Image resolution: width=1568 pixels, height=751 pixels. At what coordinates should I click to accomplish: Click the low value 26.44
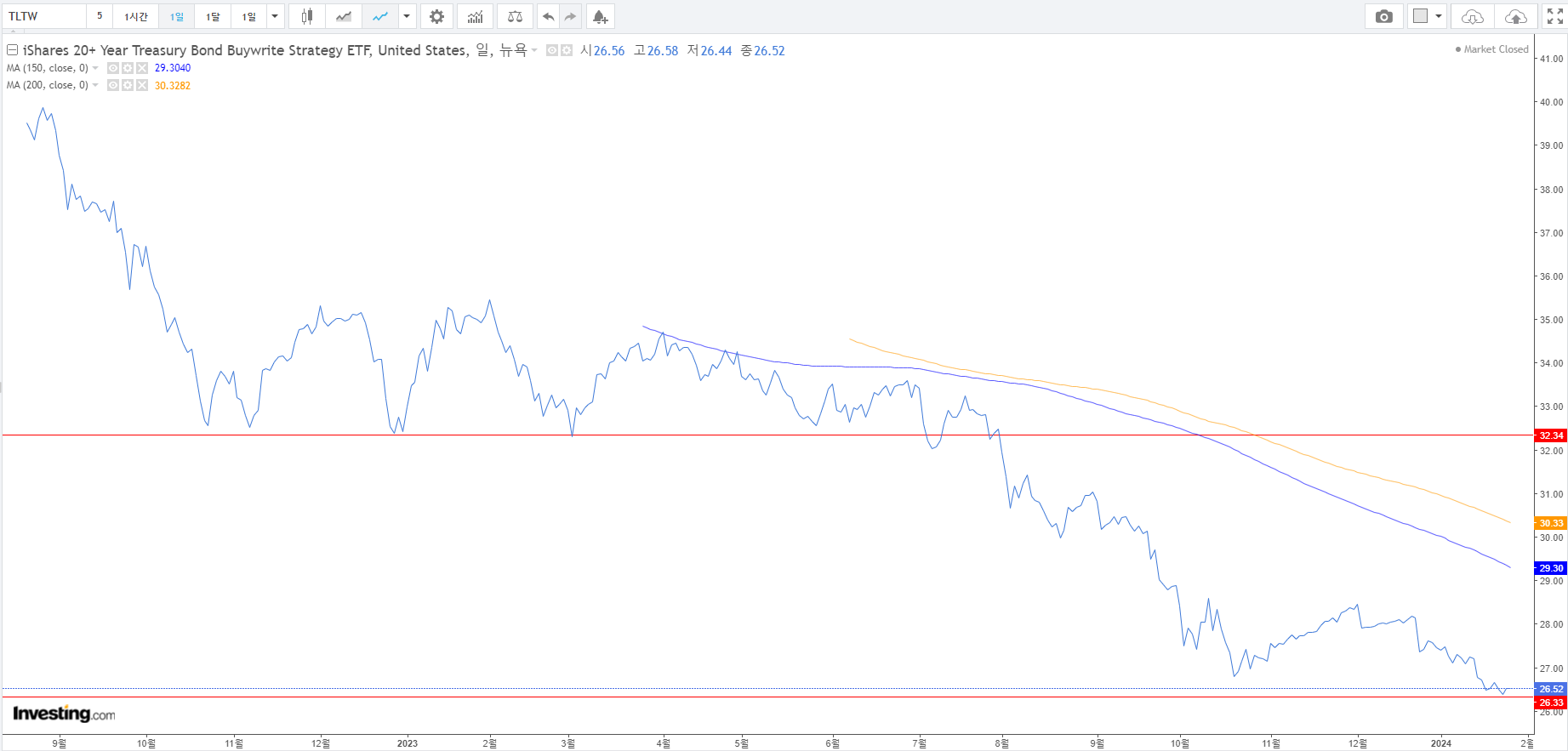coord(716,51)
